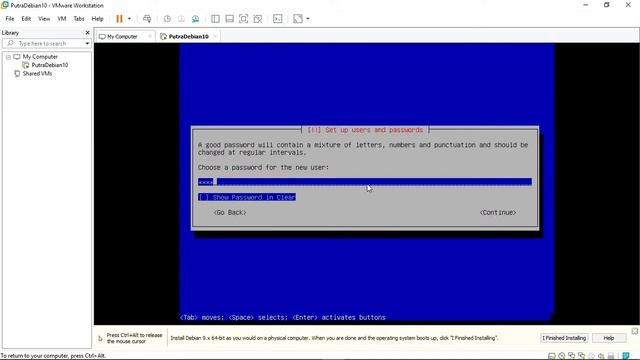Viewport: 640px width, 360px height.
Task: Click the stretch guest display icon
Action: 298,19
